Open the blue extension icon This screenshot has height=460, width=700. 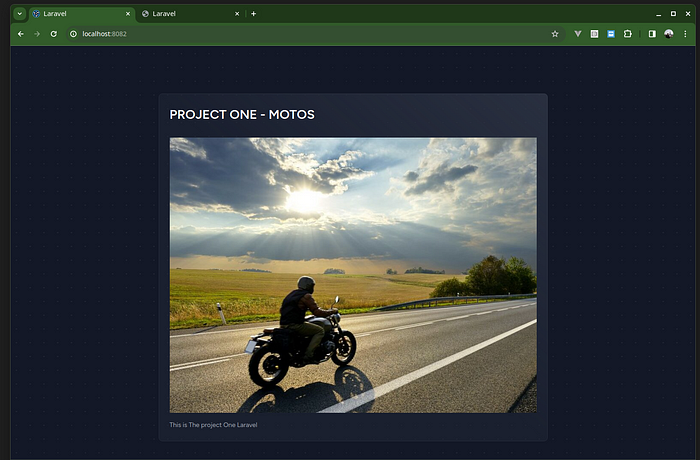611,34
